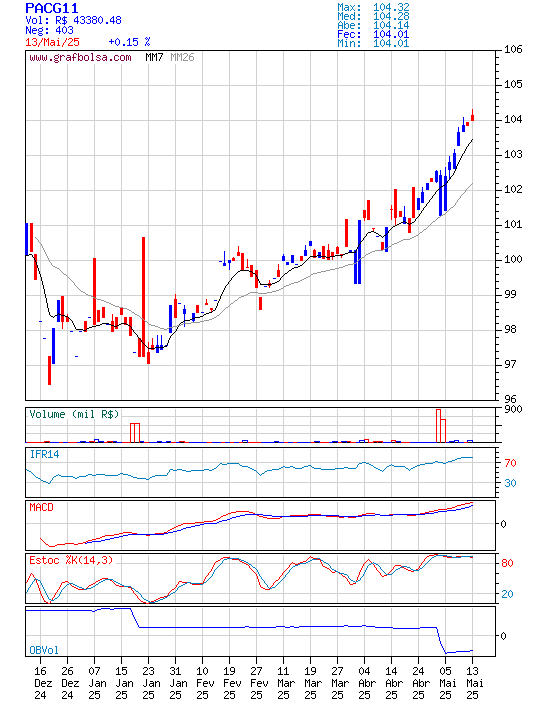Click the Fec: 104.01 closing value
The height and width of the screenshot is (720, 545).
pyautogui.click(x=373, y=34)
